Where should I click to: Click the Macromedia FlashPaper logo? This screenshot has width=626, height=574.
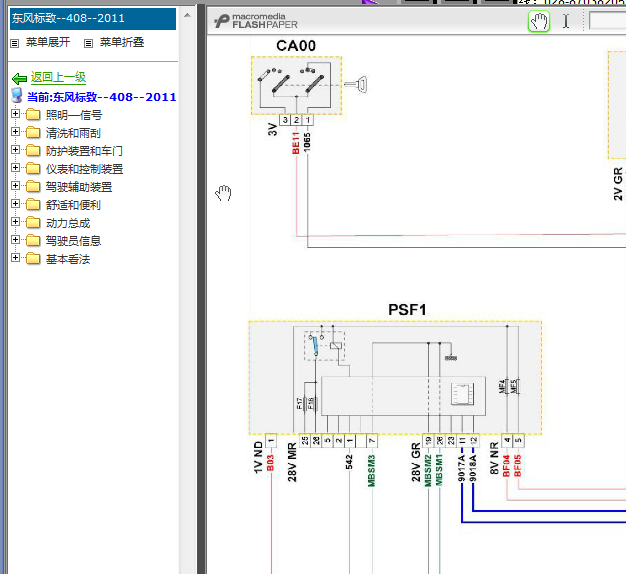click(x=256, y=21)
